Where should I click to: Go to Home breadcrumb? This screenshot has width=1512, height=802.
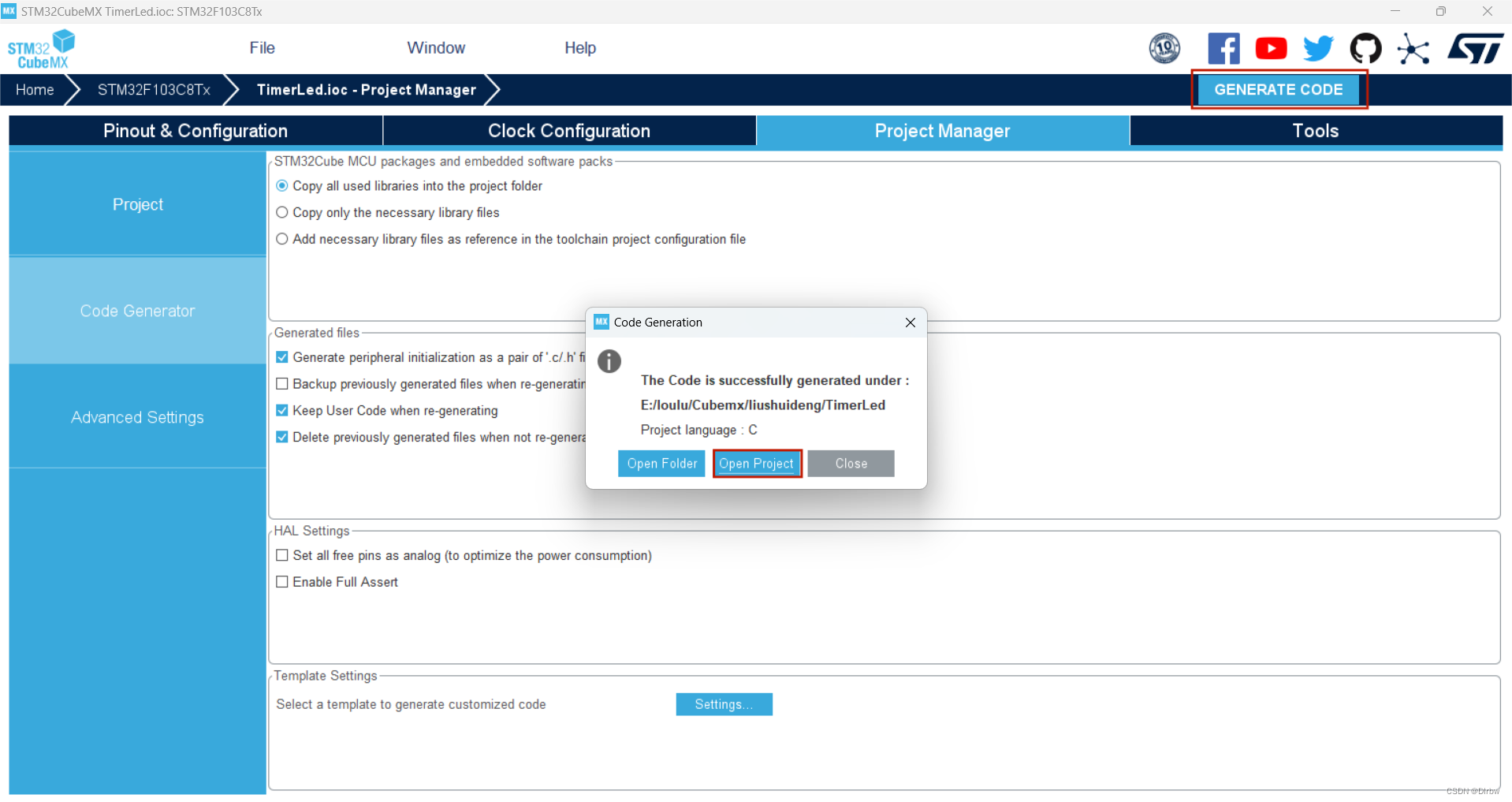35,90
